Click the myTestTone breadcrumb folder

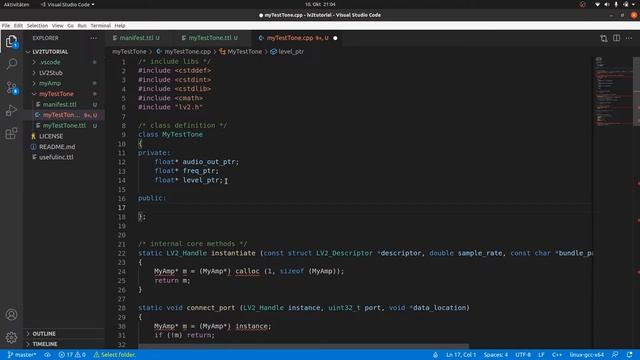click(x=129, y=52)
